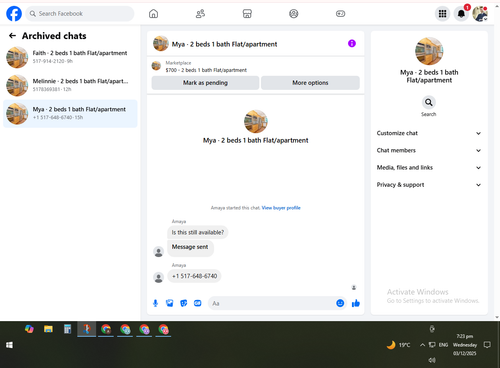Click the chat title in conversation header
Image resolution: width=500 pixels, height=368 pixels.
224,44
